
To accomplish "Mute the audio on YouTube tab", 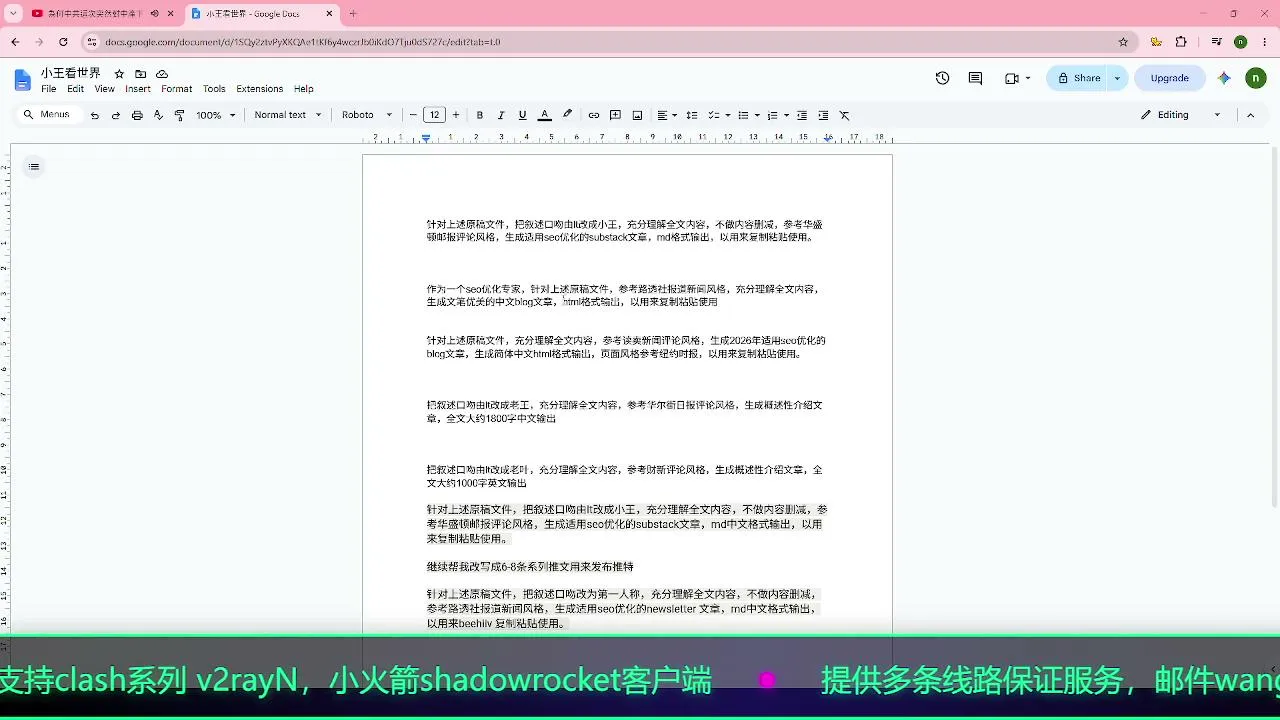I will click(x=154, y=14).
